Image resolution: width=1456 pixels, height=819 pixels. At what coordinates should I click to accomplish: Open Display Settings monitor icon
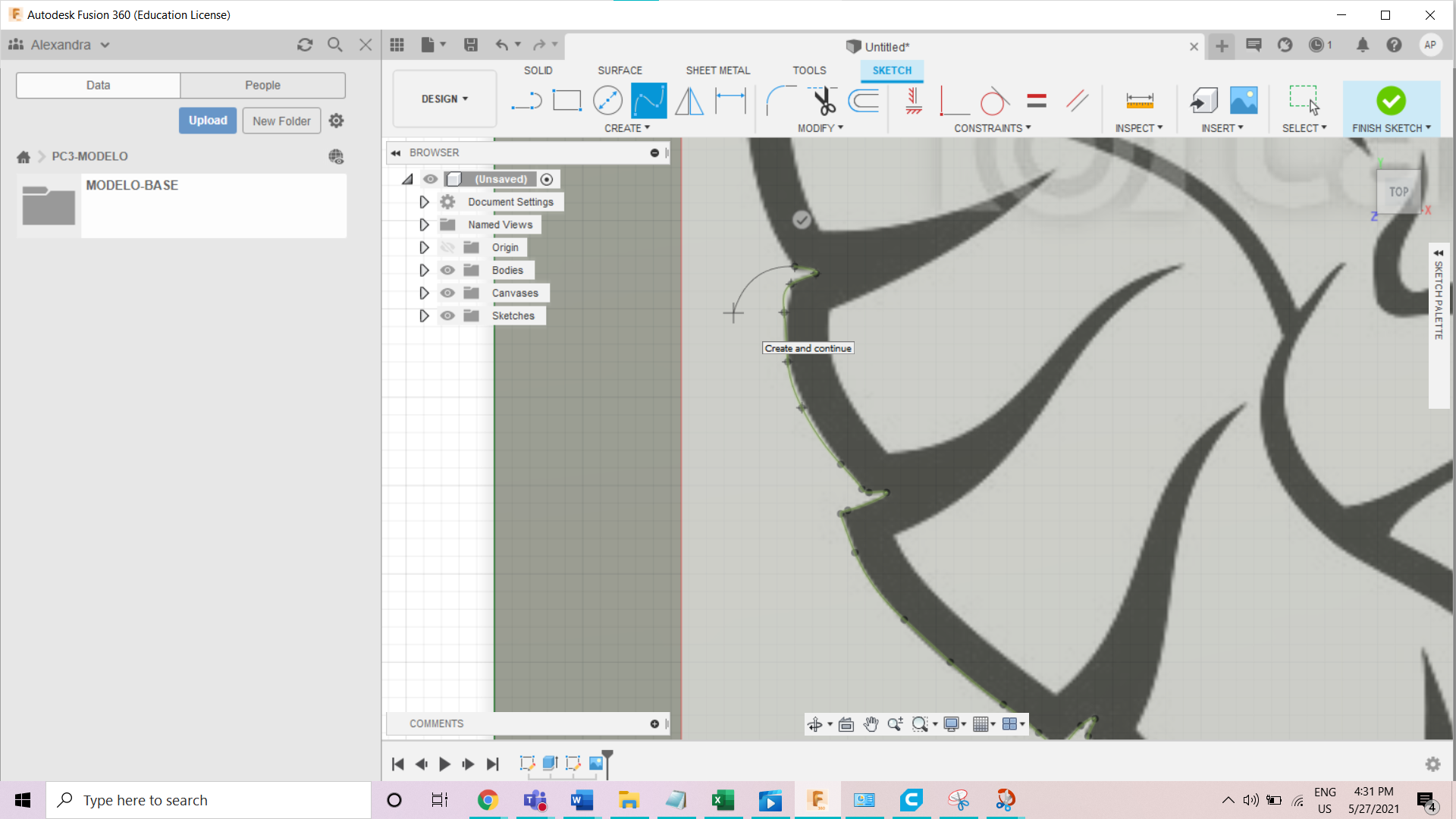tap(952, 724)
